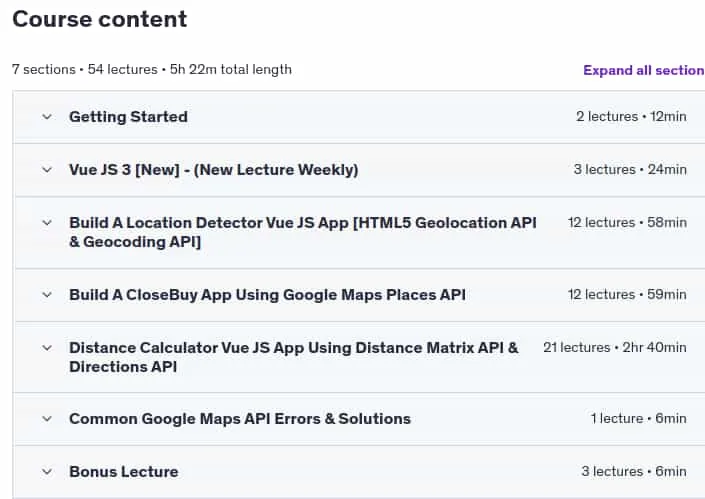705x499 pixels.
Task: Click the '3 lectures • 24min' label
Action: point(630,169)
